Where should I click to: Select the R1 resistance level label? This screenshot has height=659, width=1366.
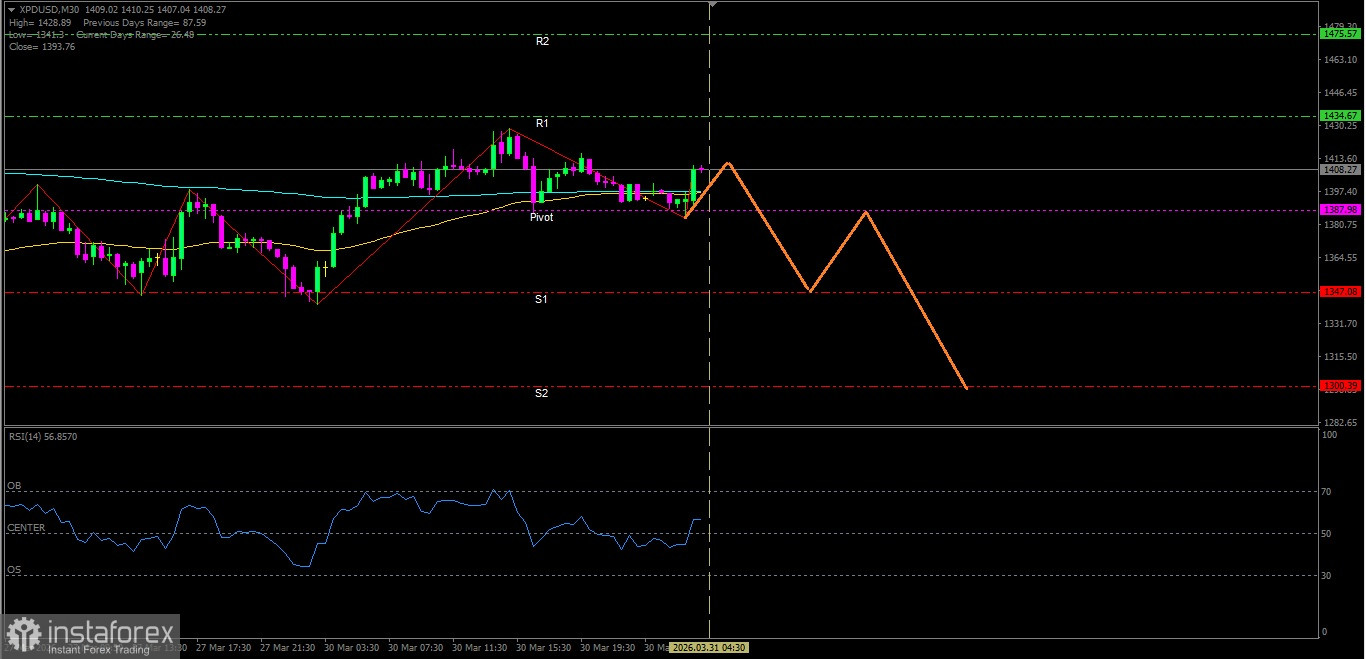click(542, 123)
